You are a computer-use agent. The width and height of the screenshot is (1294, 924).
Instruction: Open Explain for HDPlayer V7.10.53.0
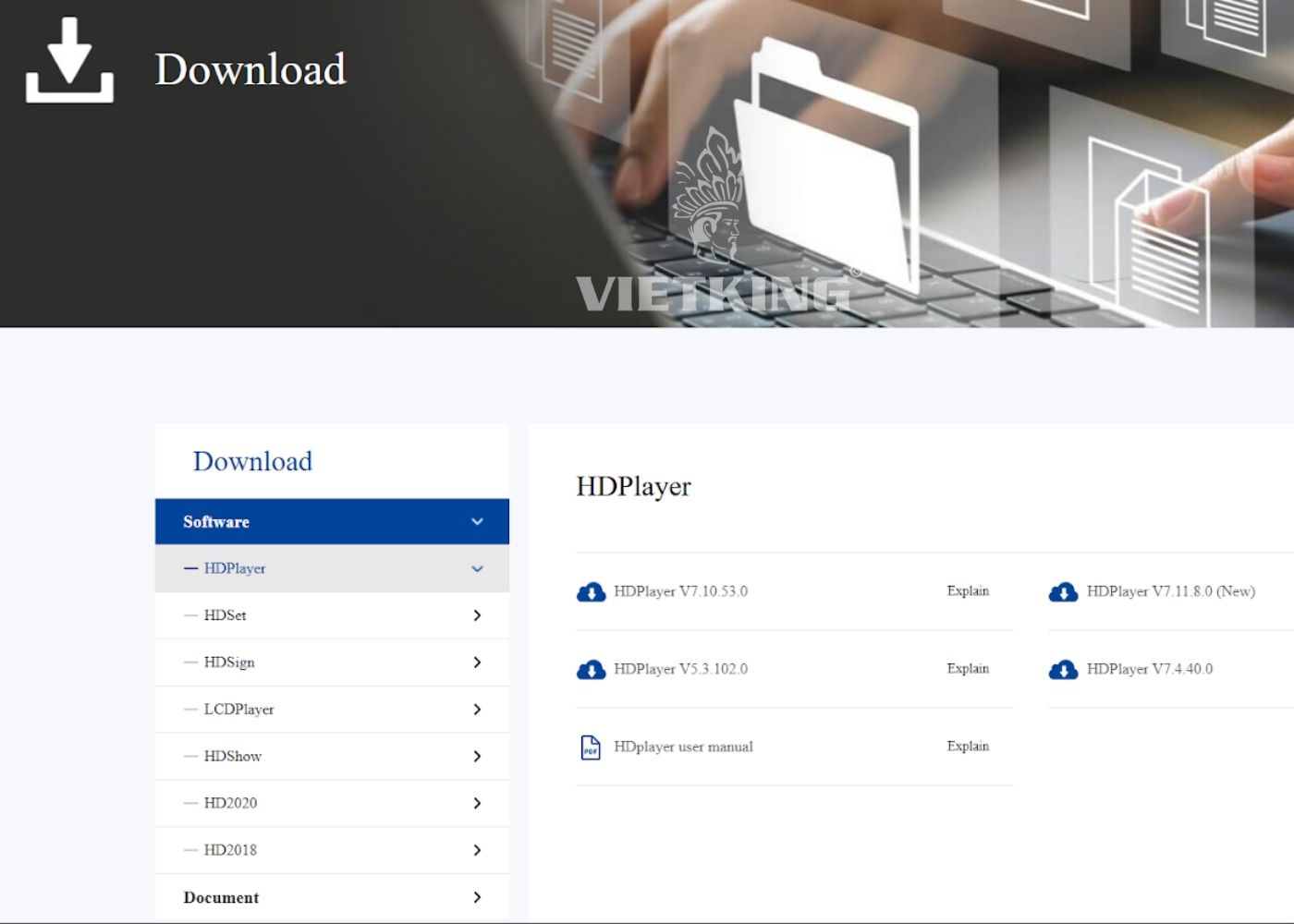[967, 591]
